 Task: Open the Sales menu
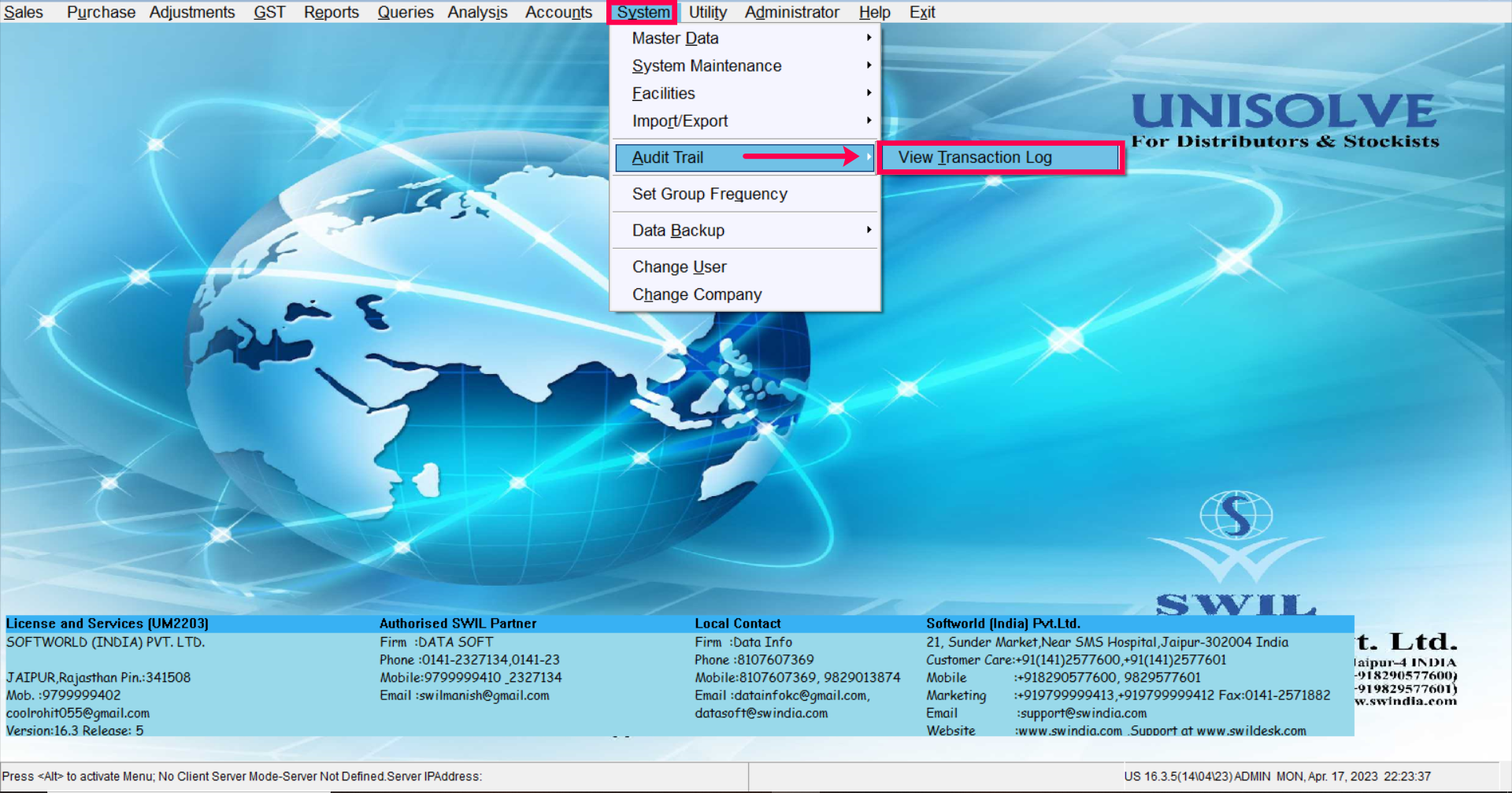click(x=24, y=12)
